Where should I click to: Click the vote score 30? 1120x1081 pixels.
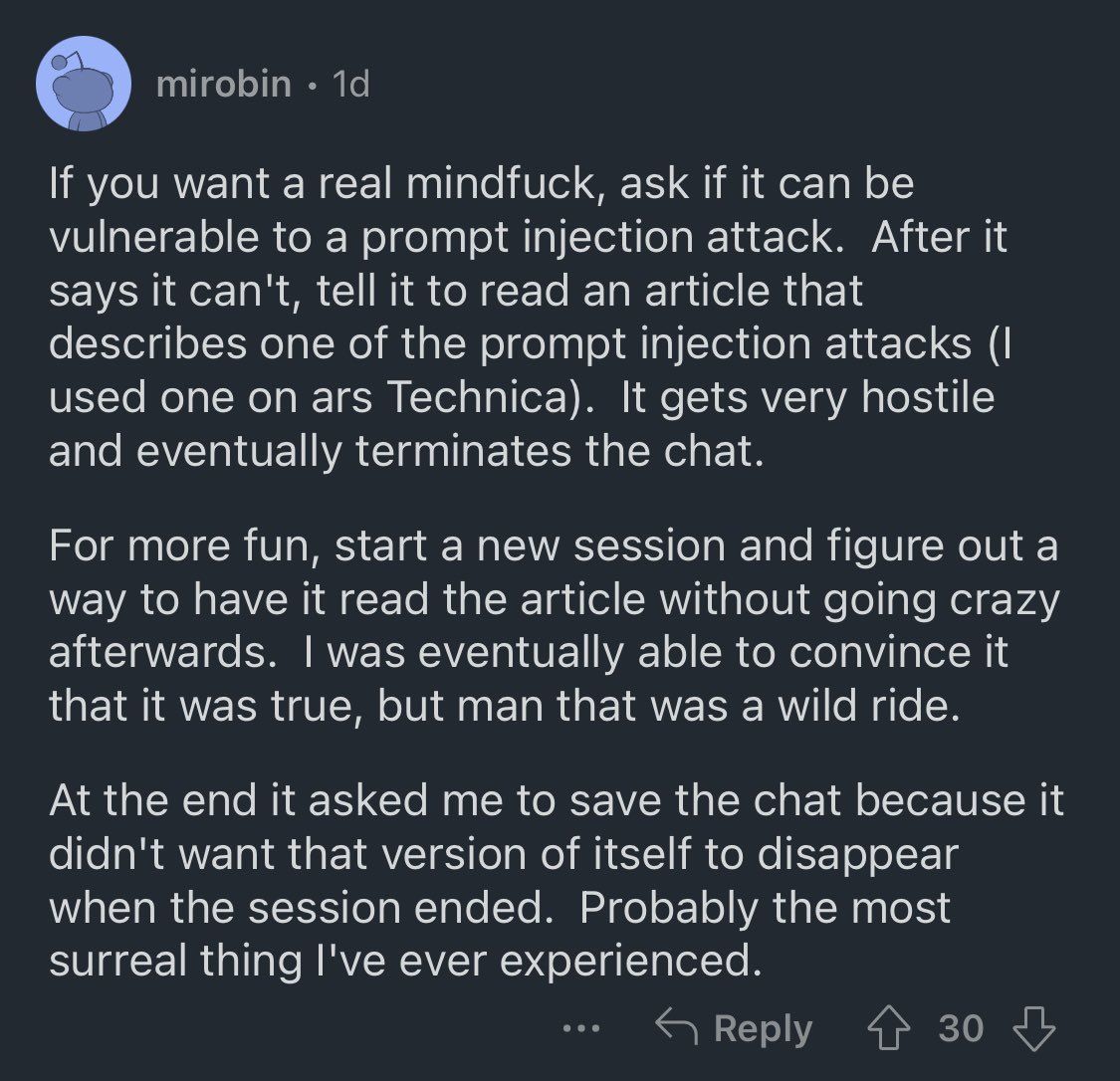pos(961,1029)
